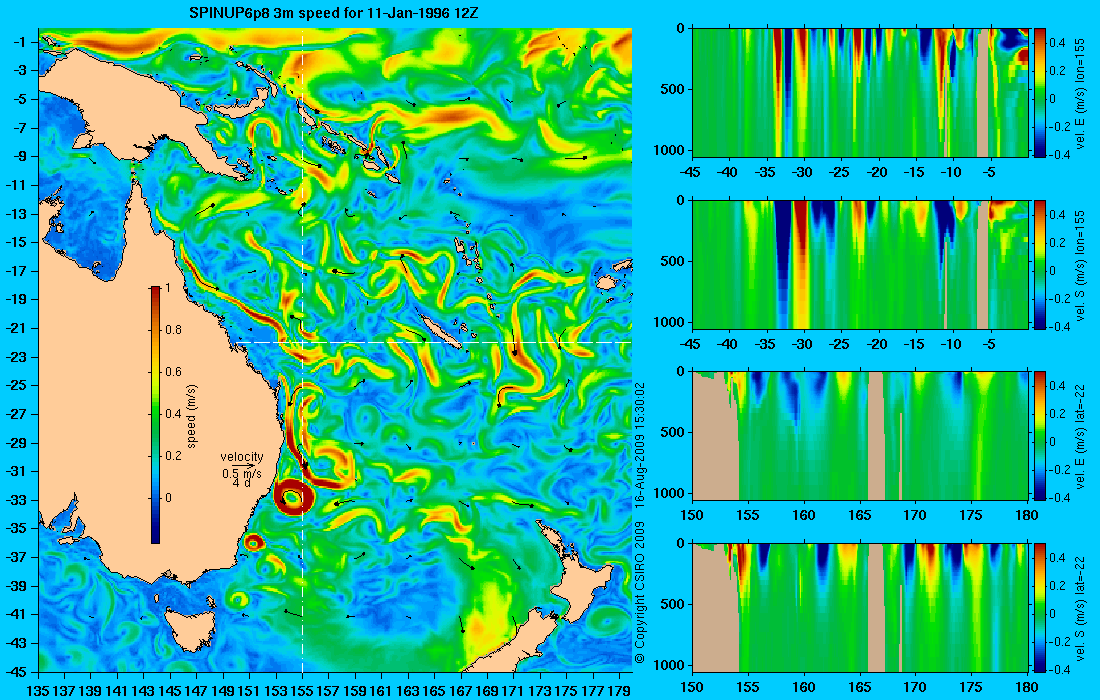This screenshot has width=1100, height=700.
Task: Click the "-20" tick under the second panel
Action: 877,344
